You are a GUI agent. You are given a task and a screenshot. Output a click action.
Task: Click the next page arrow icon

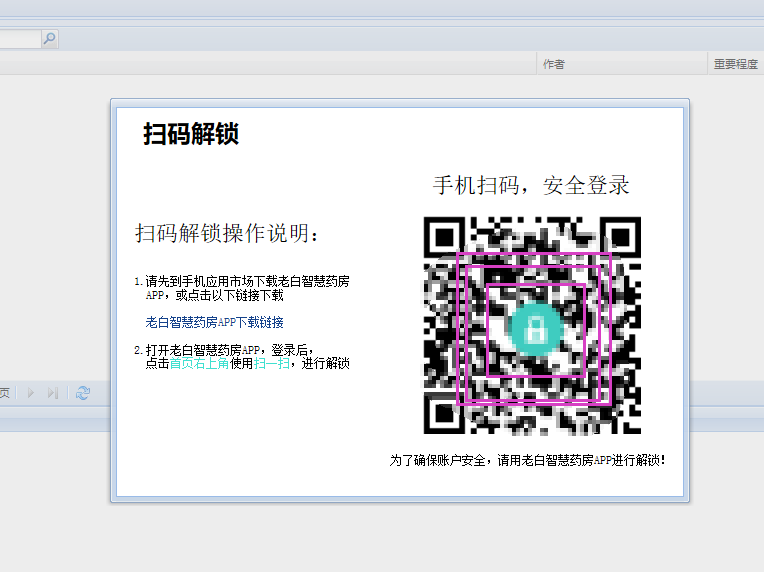coord(31,393)
